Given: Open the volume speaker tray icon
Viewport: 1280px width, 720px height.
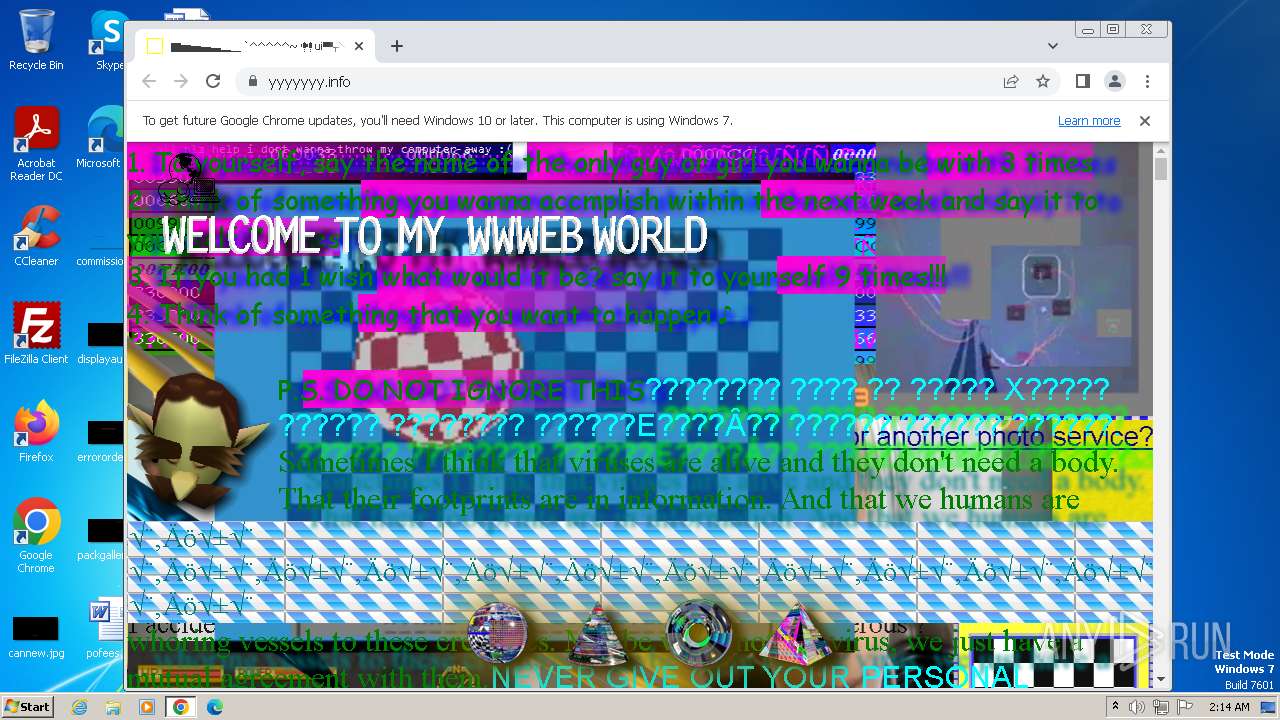Looking at the screenshot, I should pos(1137,707).
